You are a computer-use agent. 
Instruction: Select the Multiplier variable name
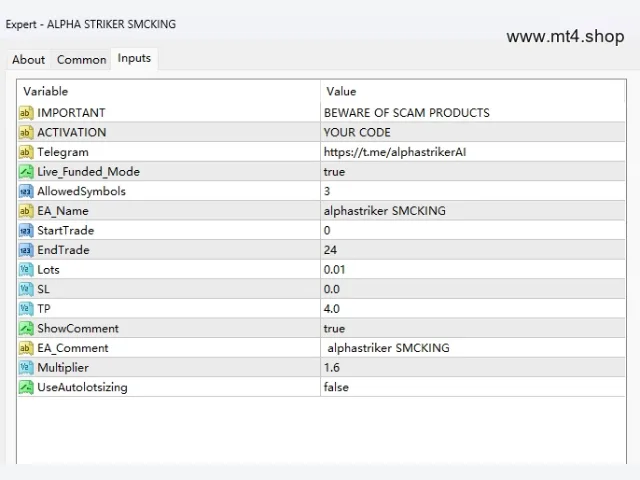63,368
